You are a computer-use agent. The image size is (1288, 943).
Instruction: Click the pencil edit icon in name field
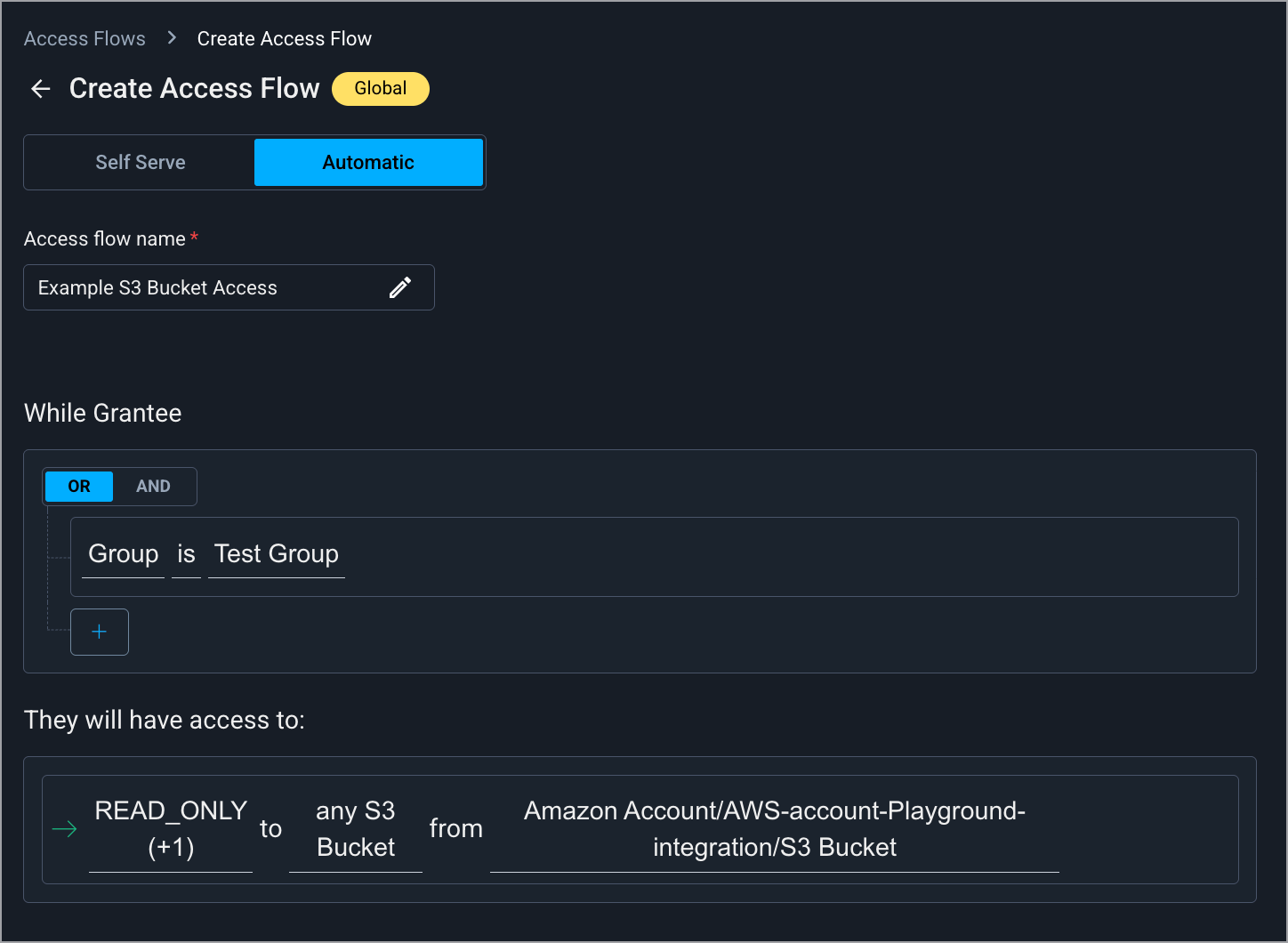coord(400,287)
